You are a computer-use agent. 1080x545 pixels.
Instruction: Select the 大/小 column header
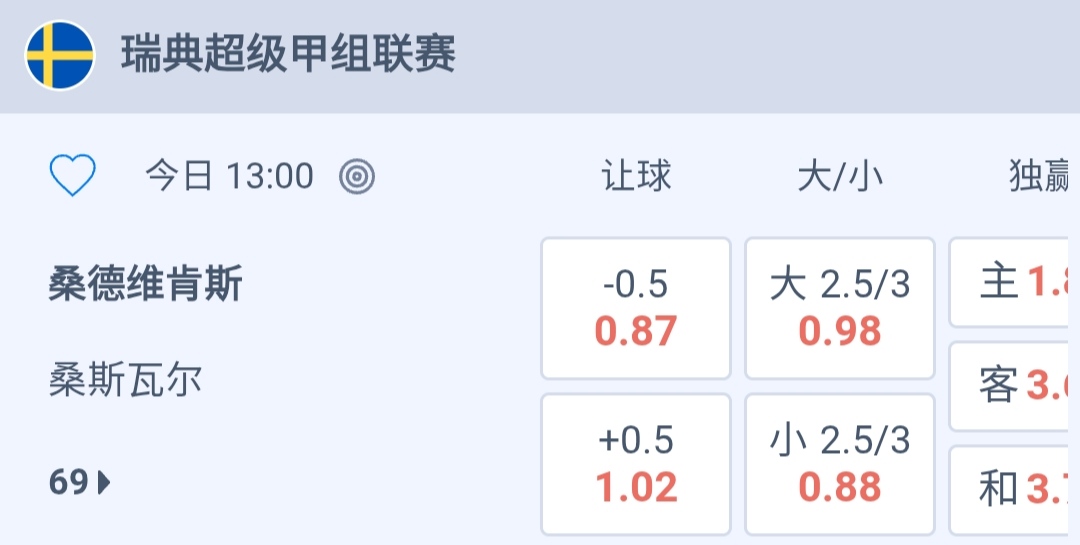pyautogui.click(x=840, y=177)
